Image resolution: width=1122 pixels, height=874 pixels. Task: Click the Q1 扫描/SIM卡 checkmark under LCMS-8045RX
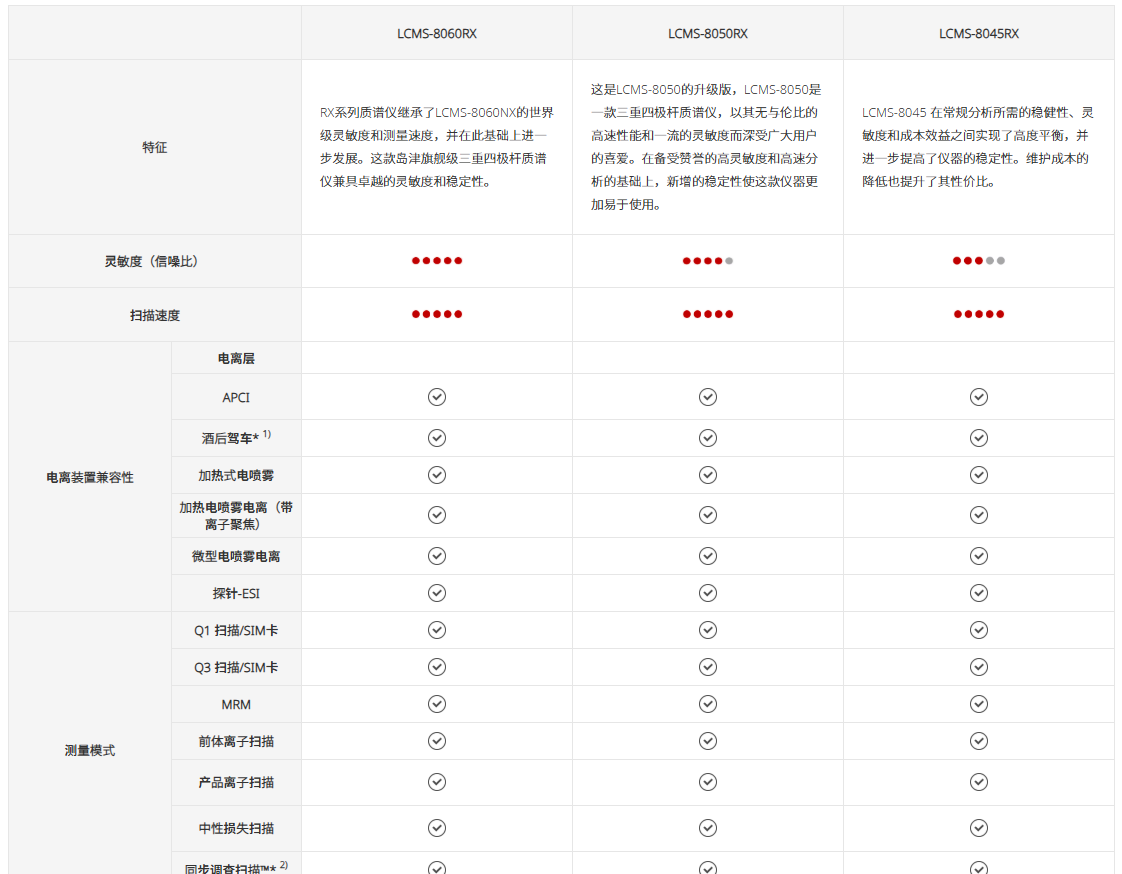(x=978, y=631)
